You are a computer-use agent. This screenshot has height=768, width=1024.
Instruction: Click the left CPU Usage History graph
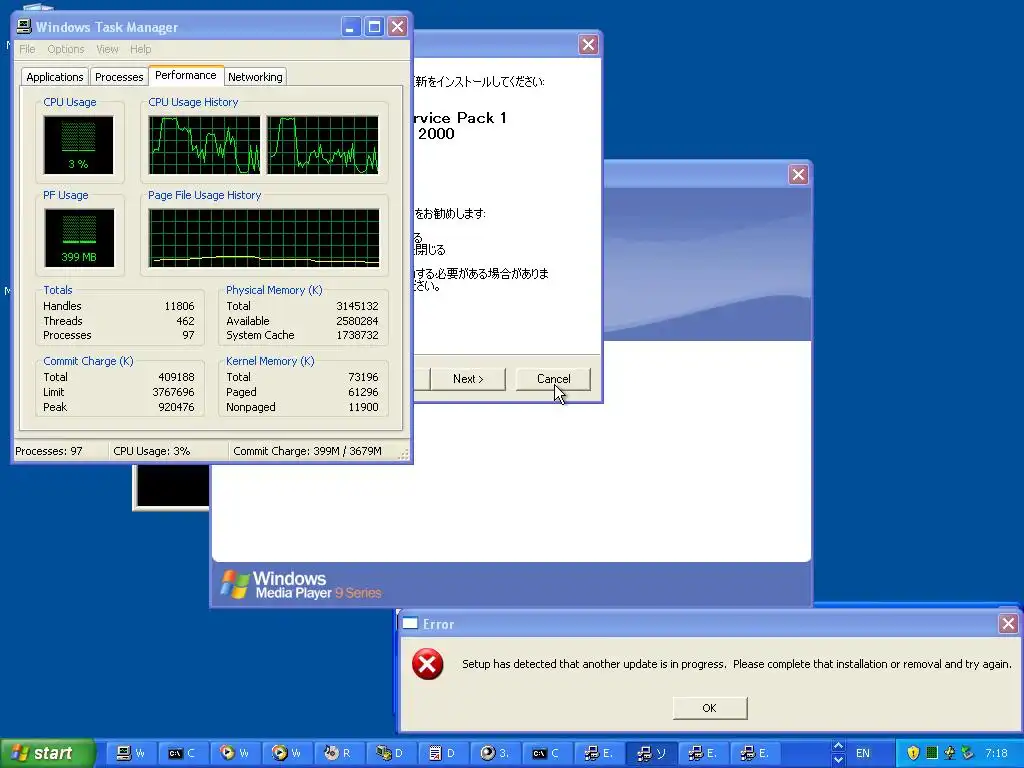point(204,145)
